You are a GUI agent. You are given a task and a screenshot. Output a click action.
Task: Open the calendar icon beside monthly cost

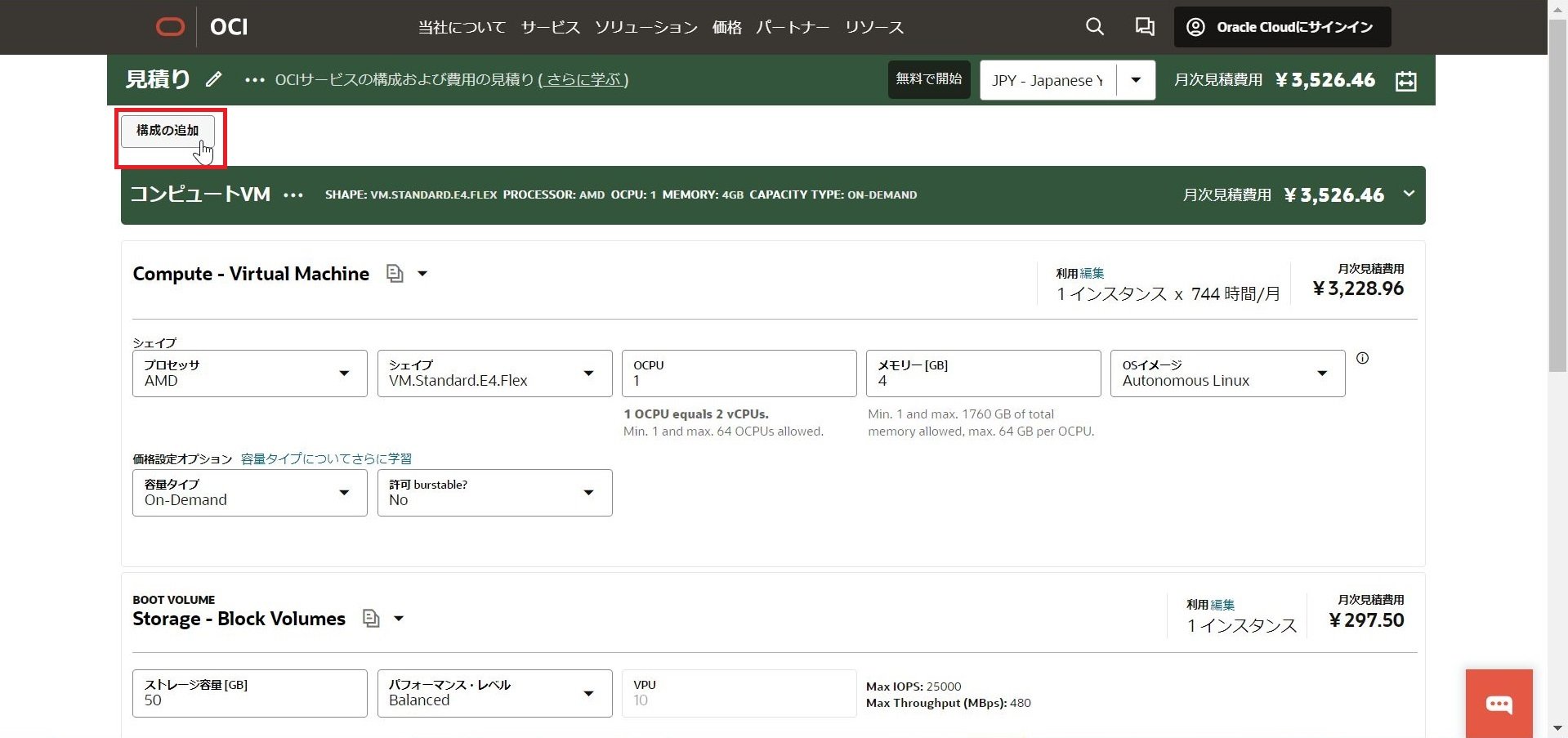(1405, 81)
